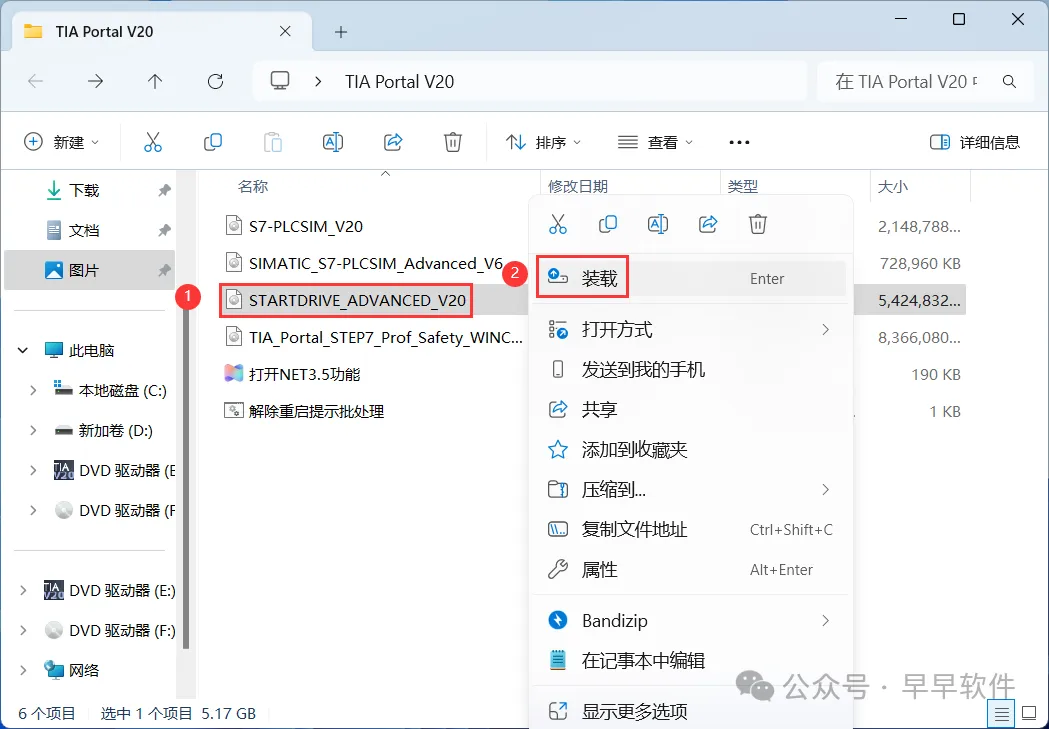Click the Cut icon in the toolbar
Viewport: 1049px width, 729px height.
click(x=153, y=142)
